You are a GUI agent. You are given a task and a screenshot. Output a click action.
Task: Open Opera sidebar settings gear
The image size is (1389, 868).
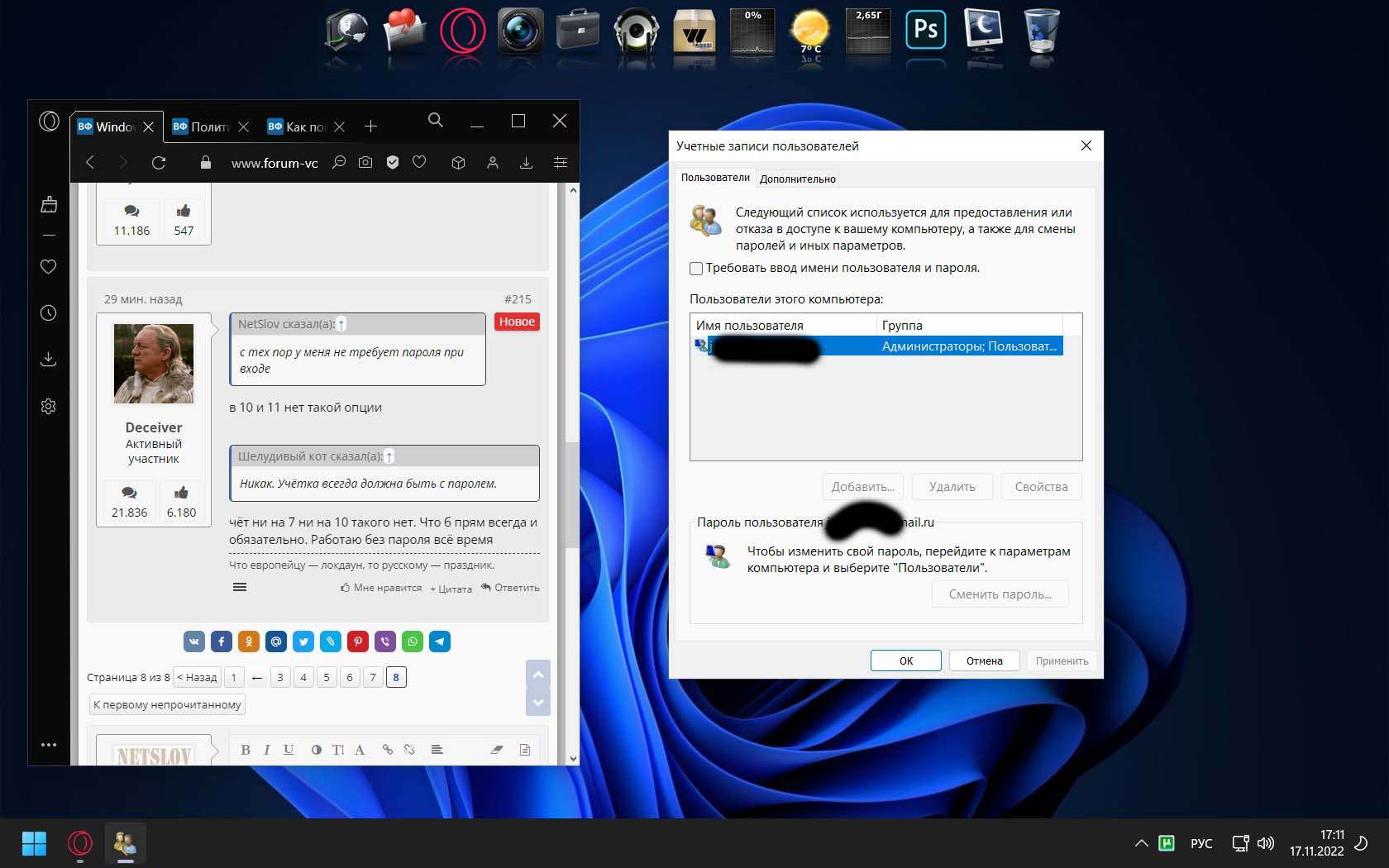click(49, 406)
